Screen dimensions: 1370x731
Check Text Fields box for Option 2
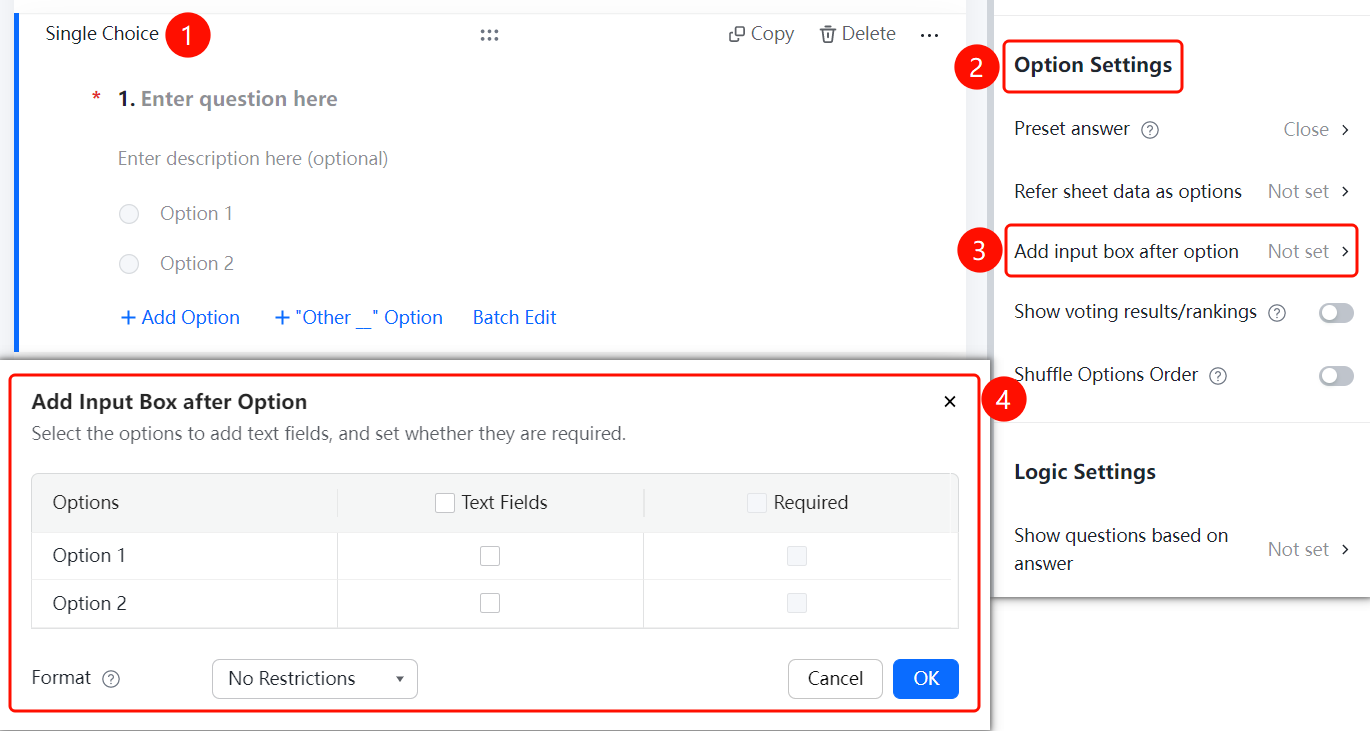tap(490, 603)
